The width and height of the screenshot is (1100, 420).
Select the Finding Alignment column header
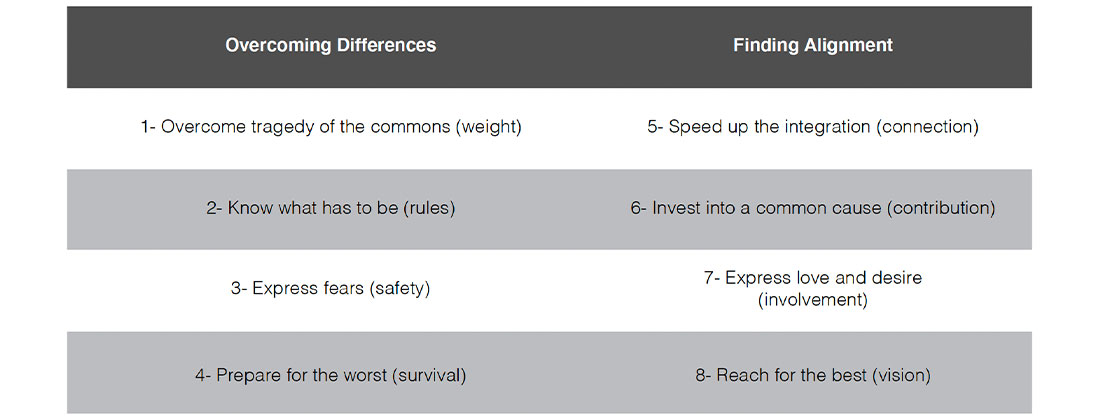click(813, 46)
